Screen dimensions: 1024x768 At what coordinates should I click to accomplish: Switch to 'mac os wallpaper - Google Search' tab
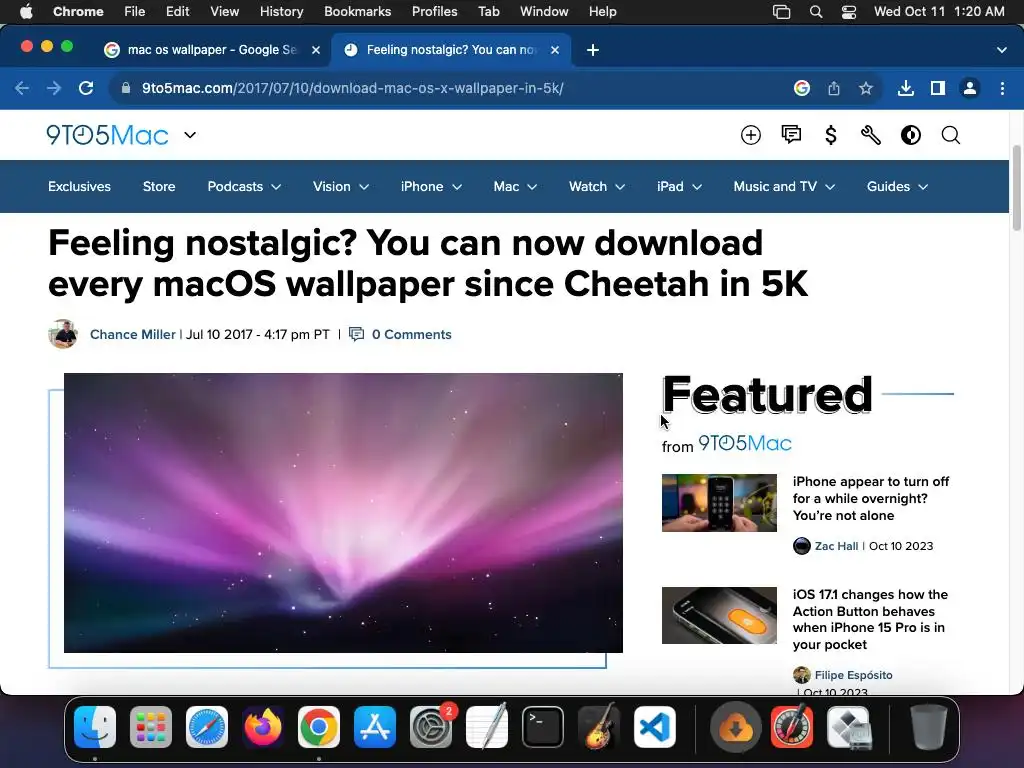tap(212, 50)
